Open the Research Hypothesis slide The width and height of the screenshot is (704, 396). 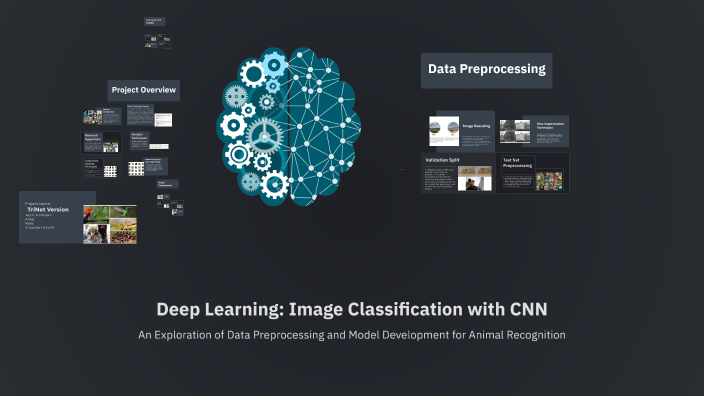click(101, 143)
